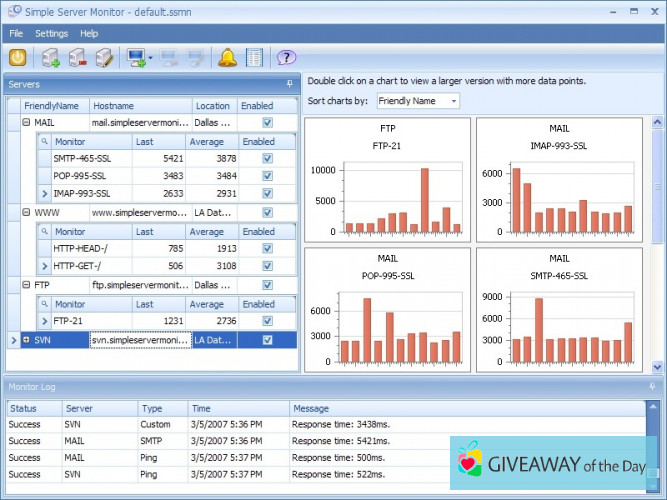Click the report sheet toolbar icon
667x500 pixels.
[254, 58]
